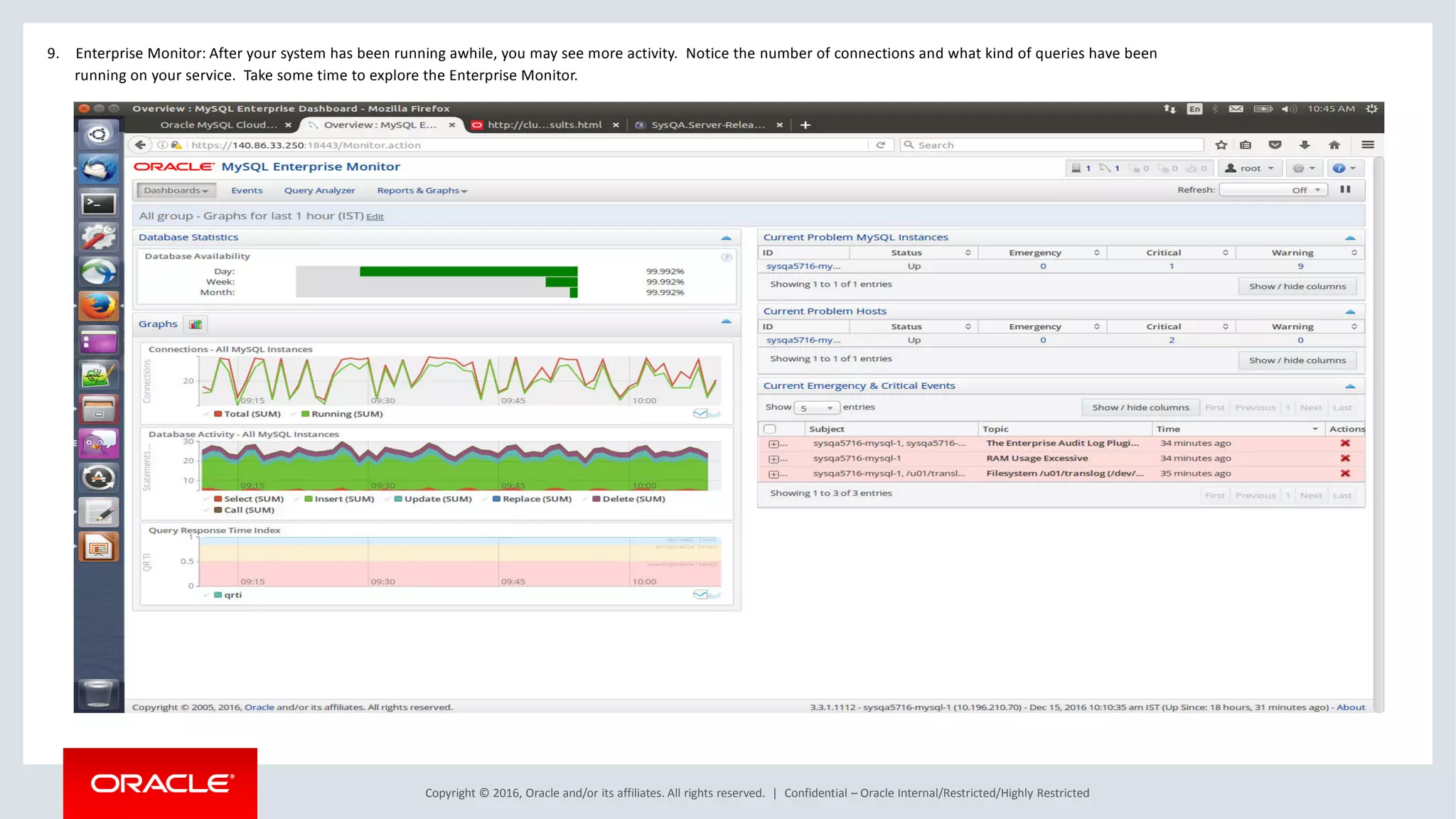Click the volume icon in system tray

pos(1288,109)
